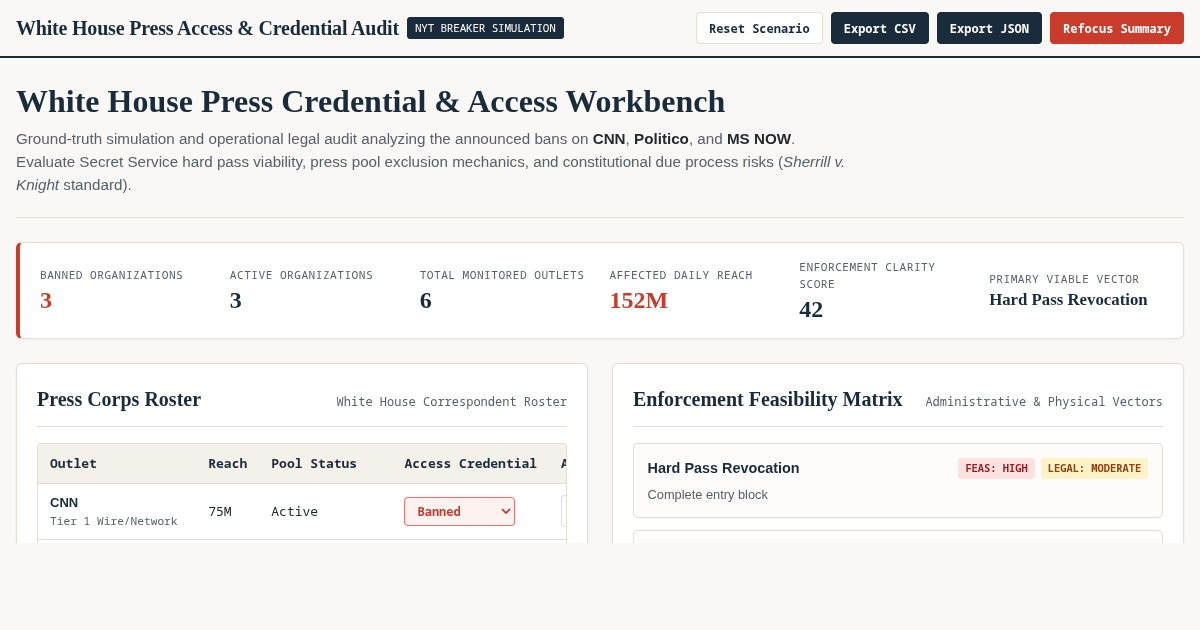Click the Tier 1 Wire/Network label
The width and height of the screenshot is (1200, 630).
coord(113,521)
